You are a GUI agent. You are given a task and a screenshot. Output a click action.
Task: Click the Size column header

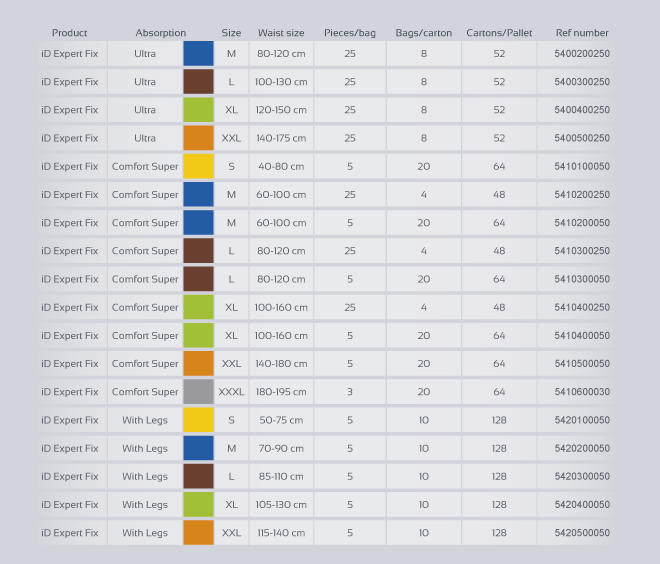[x=231, y=33]
